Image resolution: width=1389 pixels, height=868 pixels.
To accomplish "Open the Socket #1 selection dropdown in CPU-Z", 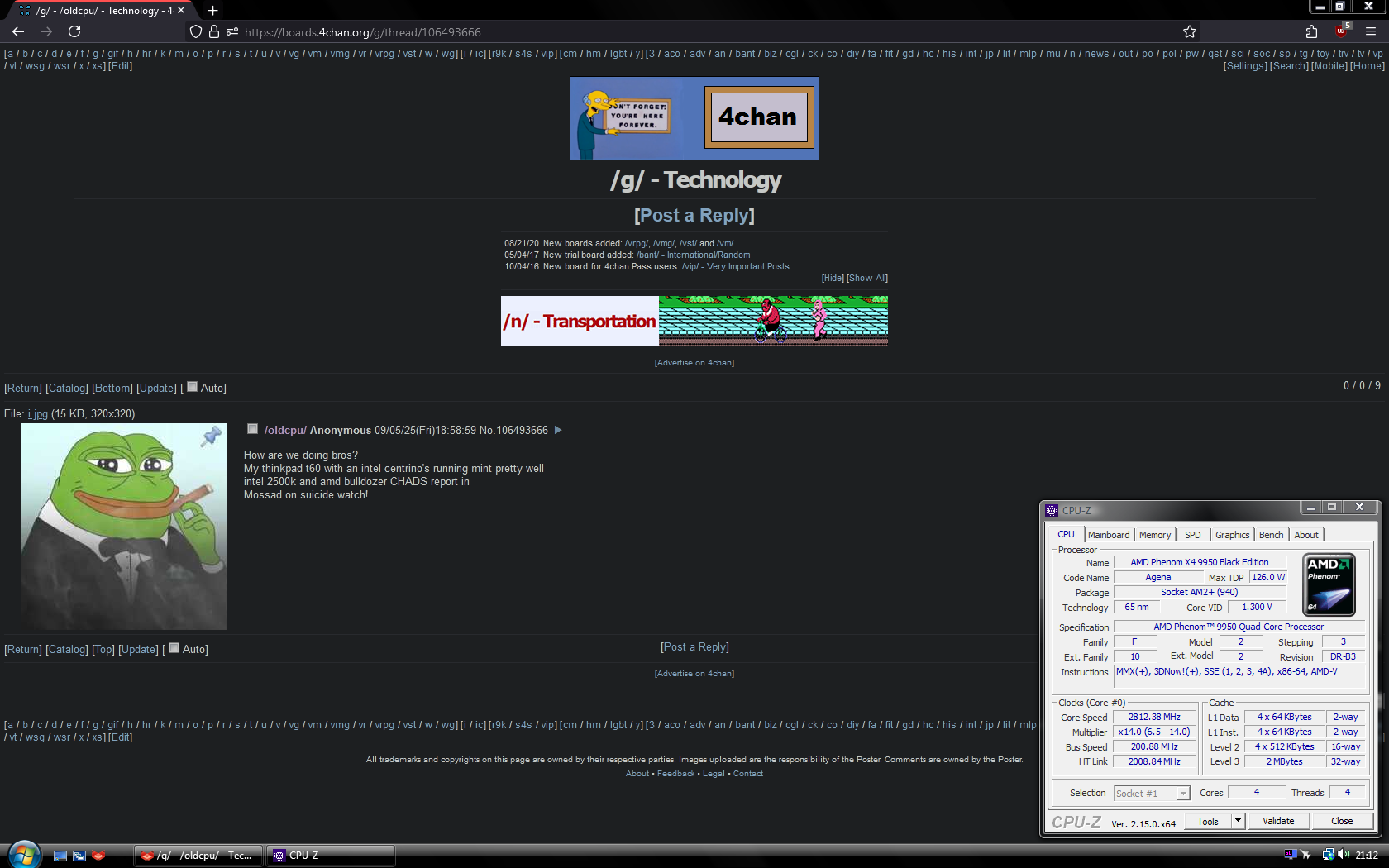I will pos(1153,794).
